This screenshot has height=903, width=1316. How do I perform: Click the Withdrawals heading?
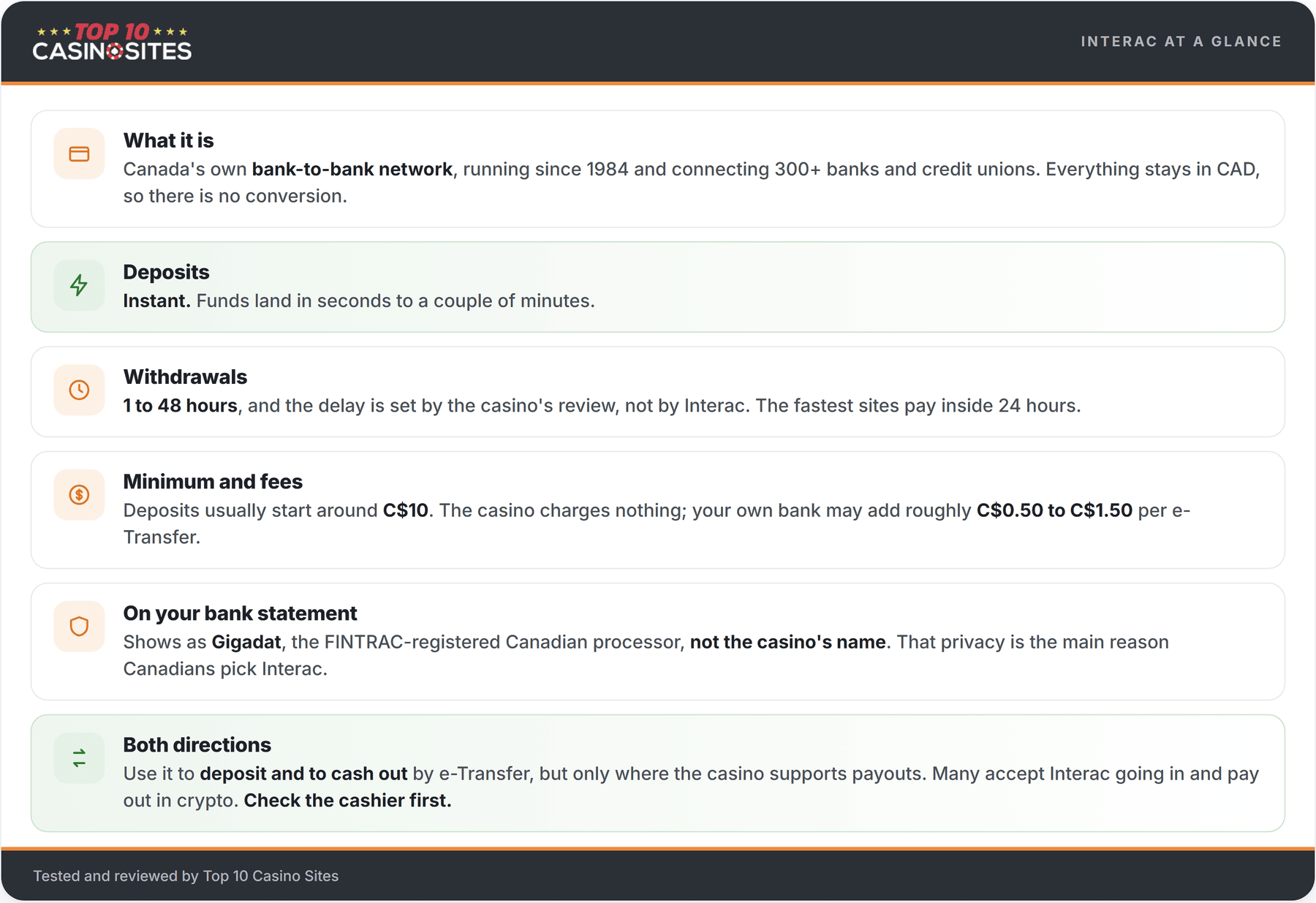(185, 377)
